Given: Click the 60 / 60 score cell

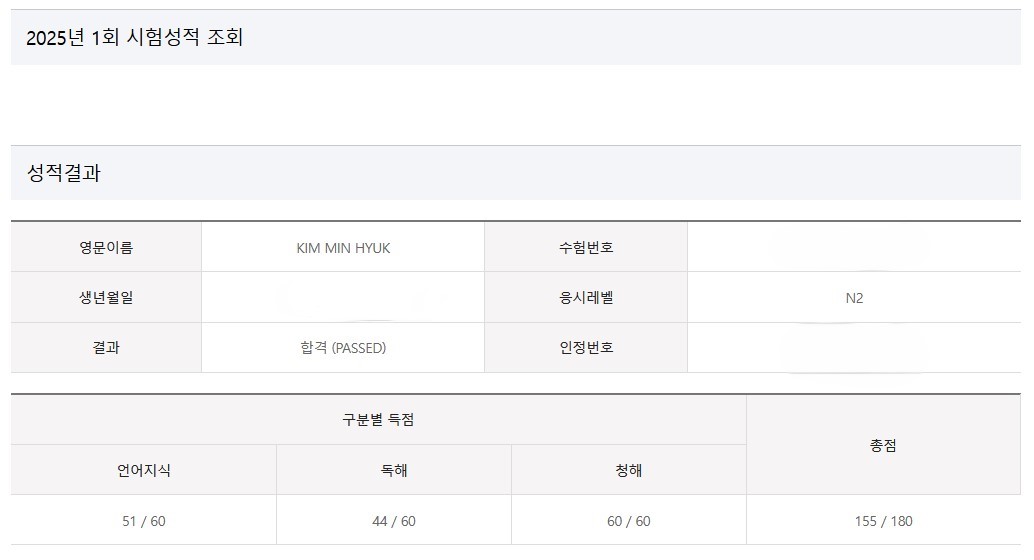Looking at the screenshot, I should [629, 521].
